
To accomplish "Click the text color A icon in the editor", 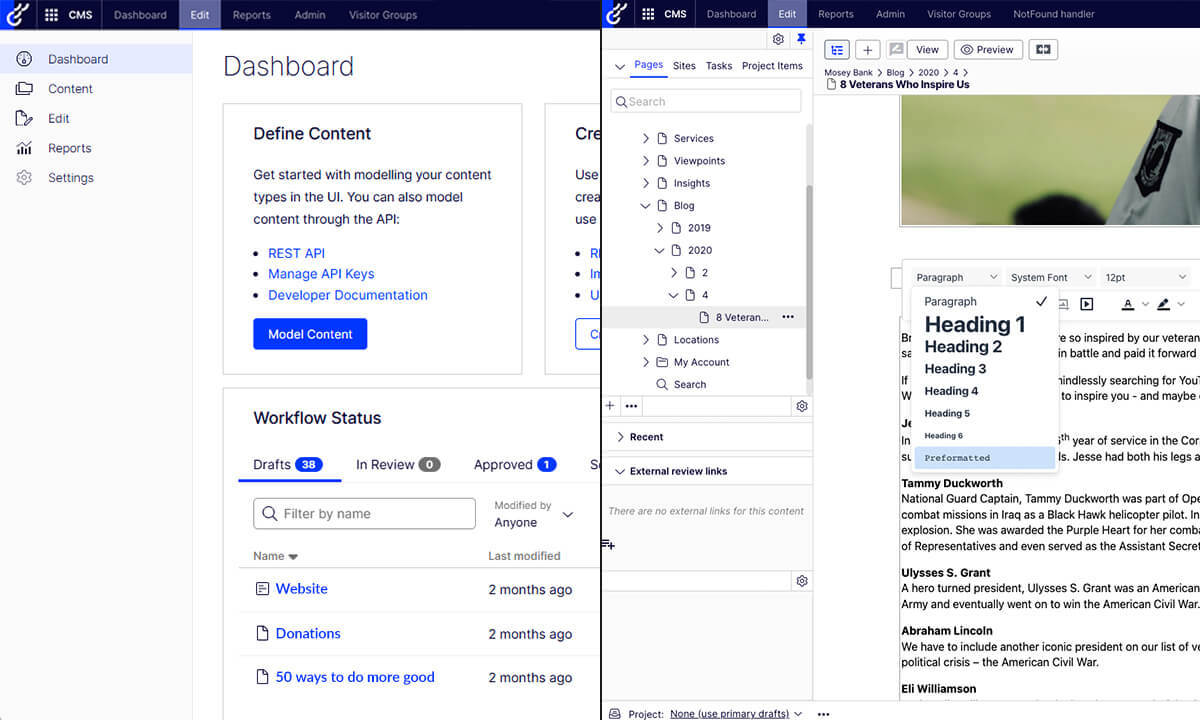I will click(1128, 304).
